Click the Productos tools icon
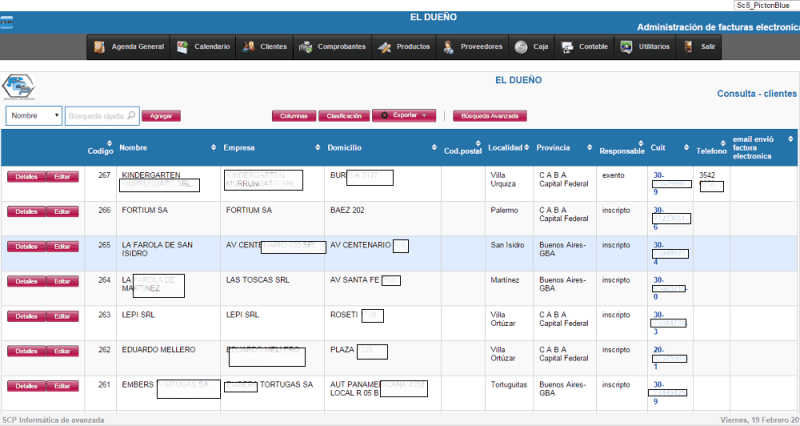 (384, 47)
